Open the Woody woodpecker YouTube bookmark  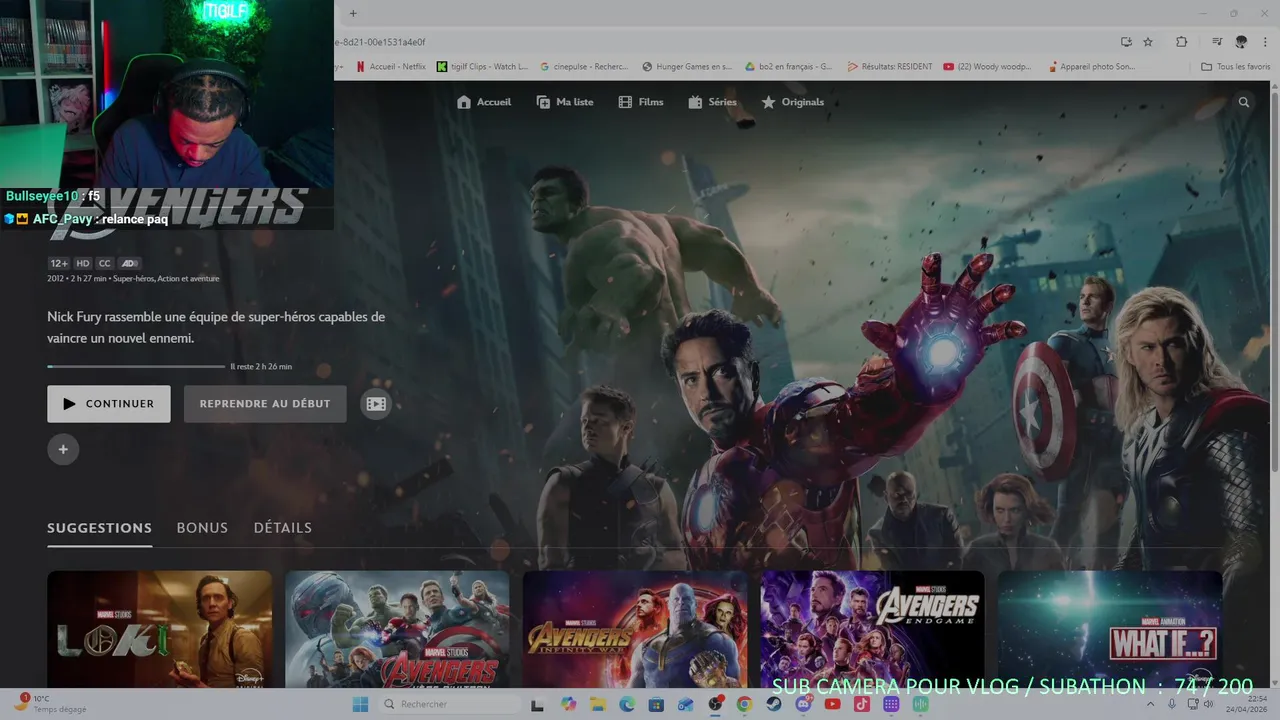[987, 67]
